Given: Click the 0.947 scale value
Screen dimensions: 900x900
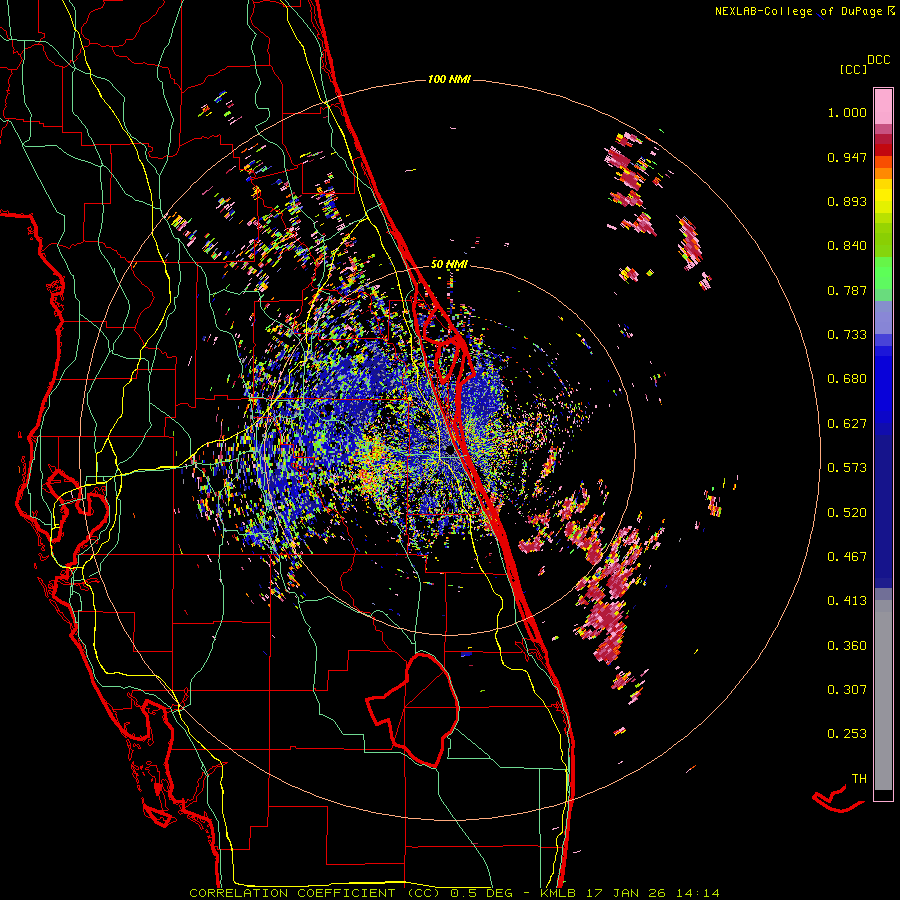Looking at the screenshot, I should pyautogui.click(x=847, y=157).
